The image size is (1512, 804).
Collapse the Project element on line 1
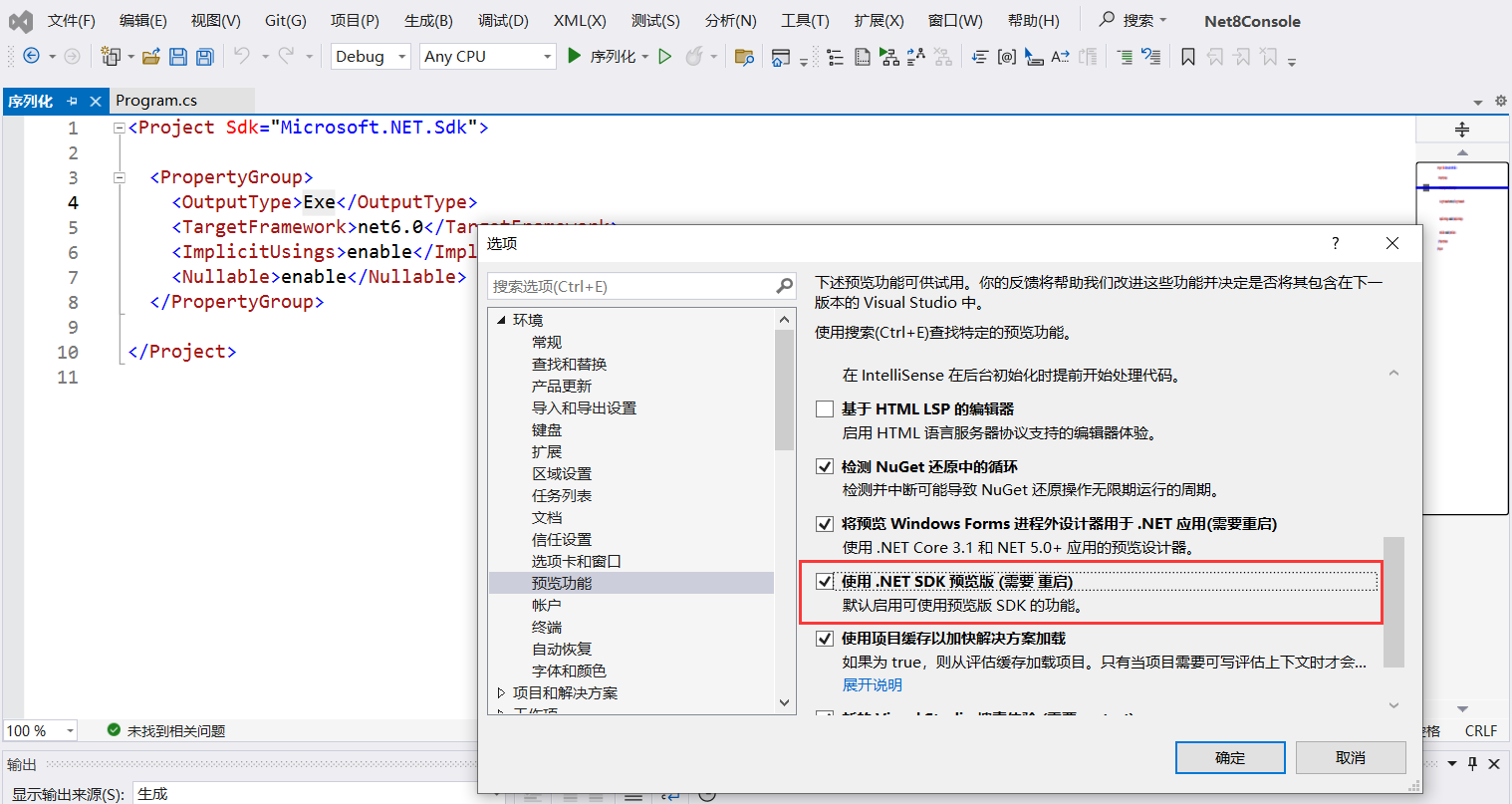point(120,128)
